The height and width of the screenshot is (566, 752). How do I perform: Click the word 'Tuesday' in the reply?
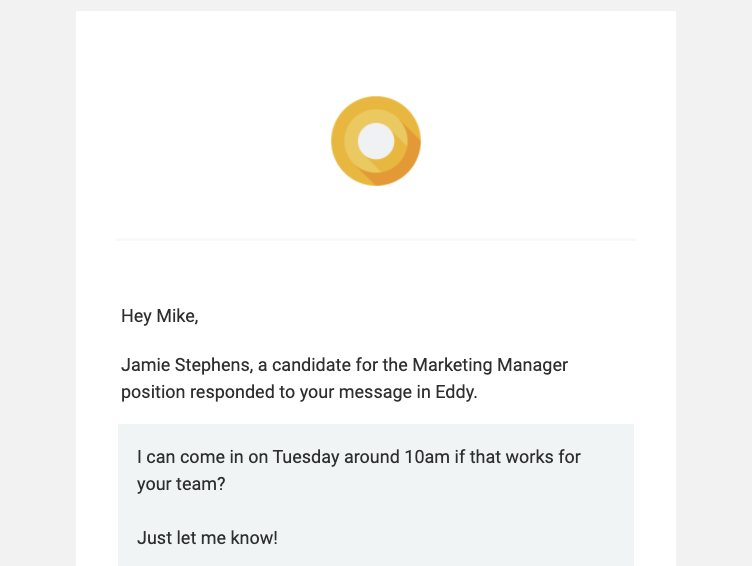[306, 457]
